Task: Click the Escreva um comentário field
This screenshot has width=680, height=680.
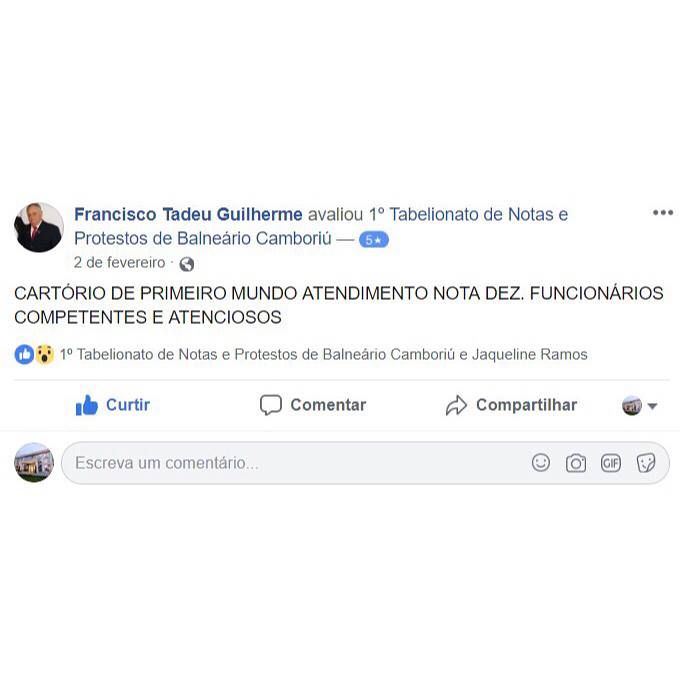Action: pos(365,463)
